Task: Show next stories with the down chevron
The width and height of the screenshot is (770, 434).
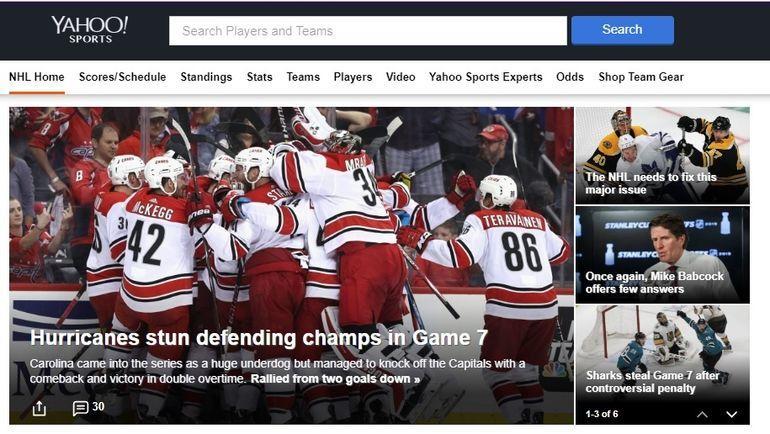Action: [x=731, y=414]
